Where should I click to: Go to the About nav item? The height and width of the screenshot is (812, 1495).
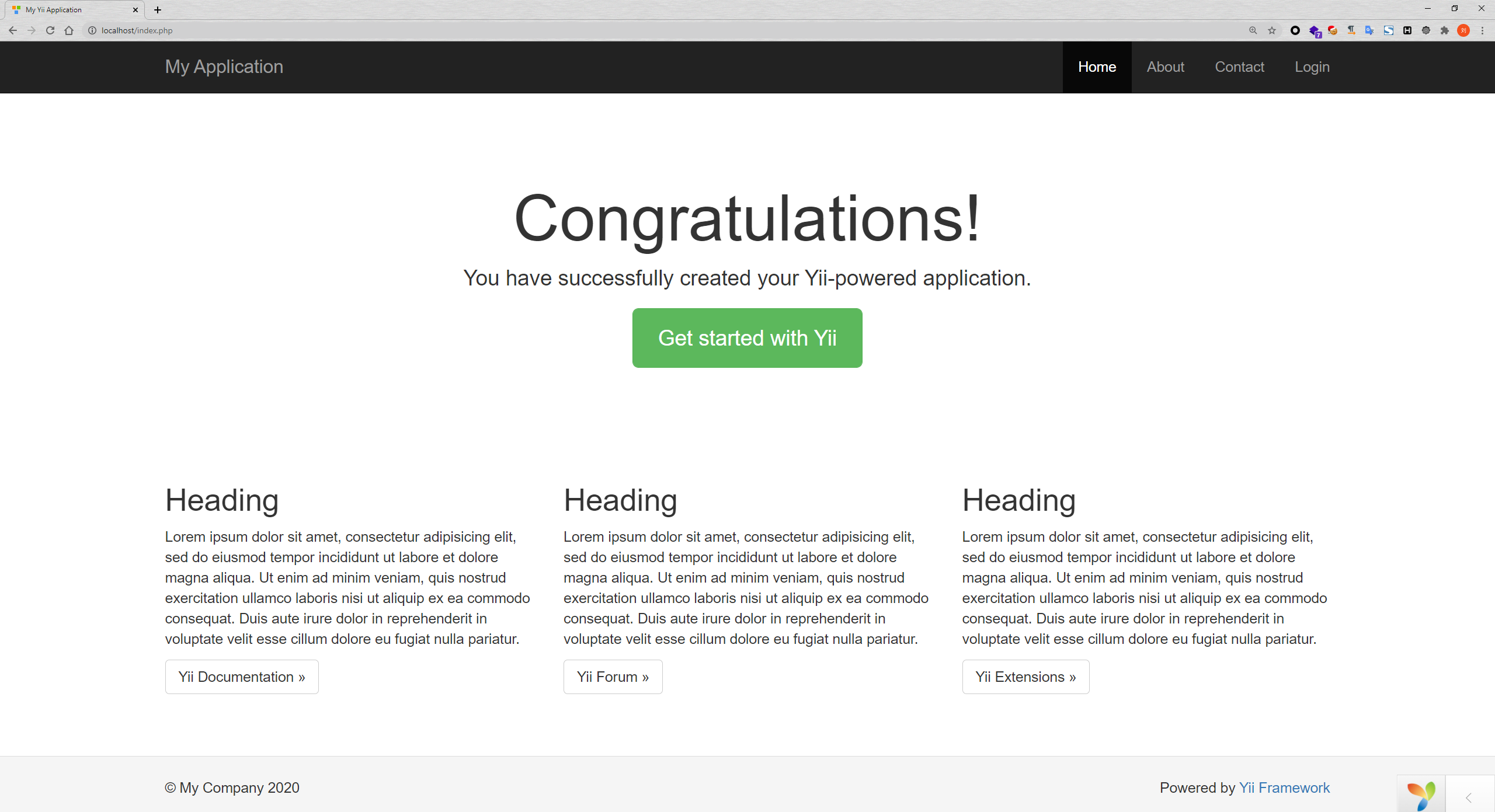point(1165,67)
